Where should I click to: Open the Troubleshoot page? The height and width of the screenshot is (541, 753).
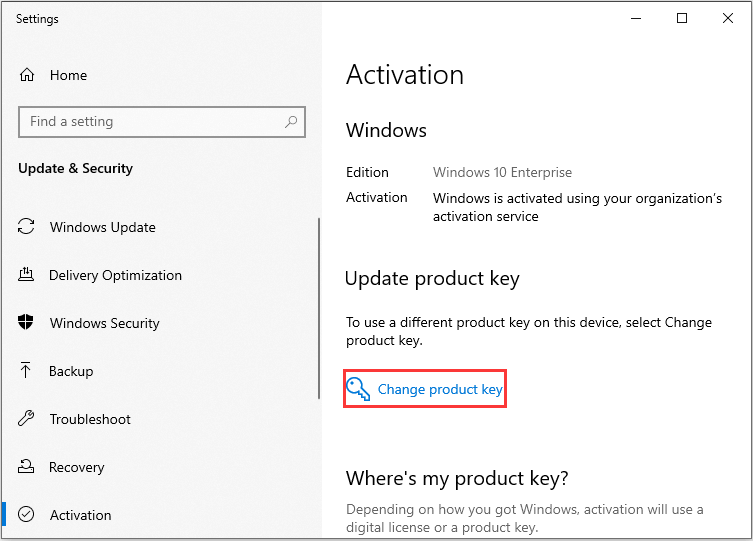pos(90,419)
